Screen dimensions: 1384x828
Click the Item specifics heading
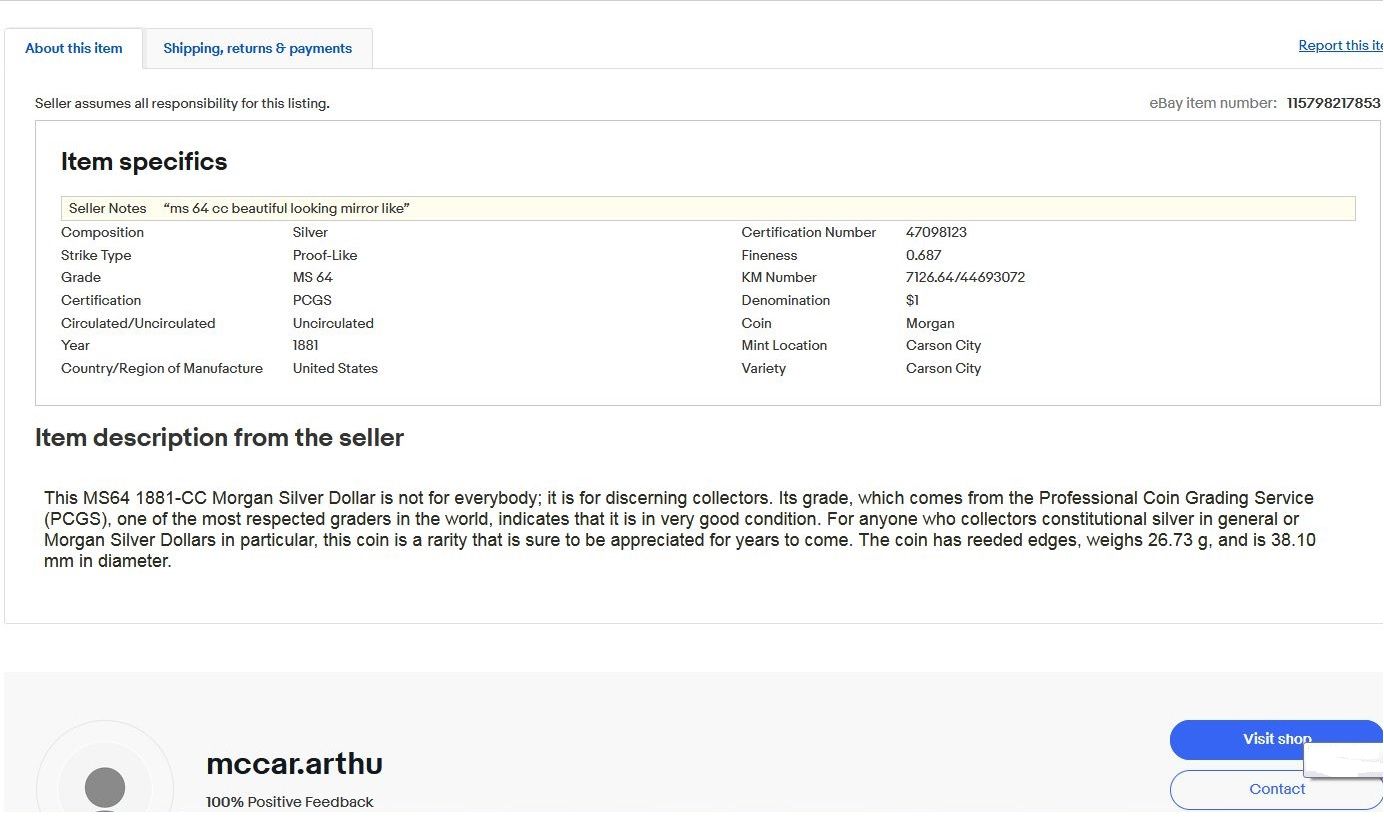[144, 162]
